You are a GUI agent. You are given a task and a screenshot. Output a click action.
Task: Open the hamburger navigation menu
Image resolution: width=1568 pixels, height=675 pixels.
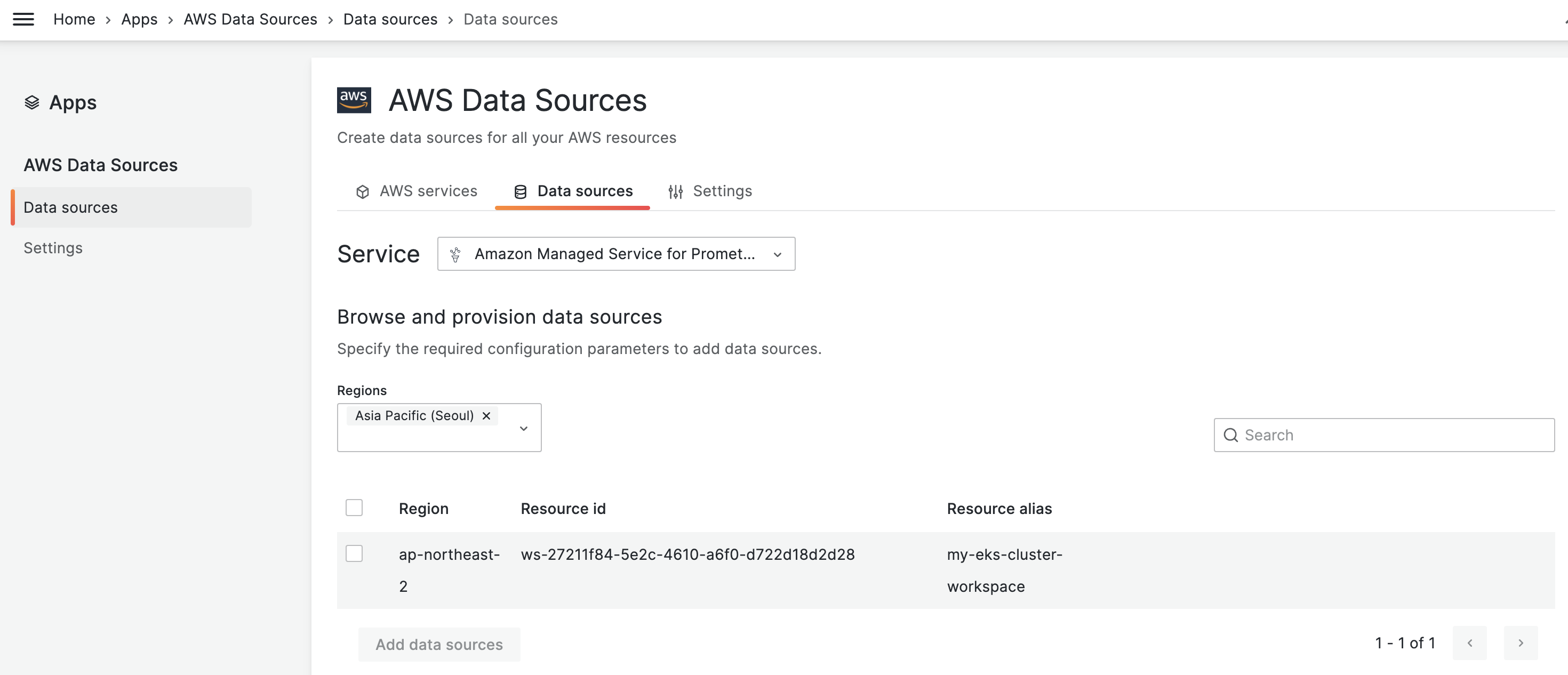click(23, 19)
